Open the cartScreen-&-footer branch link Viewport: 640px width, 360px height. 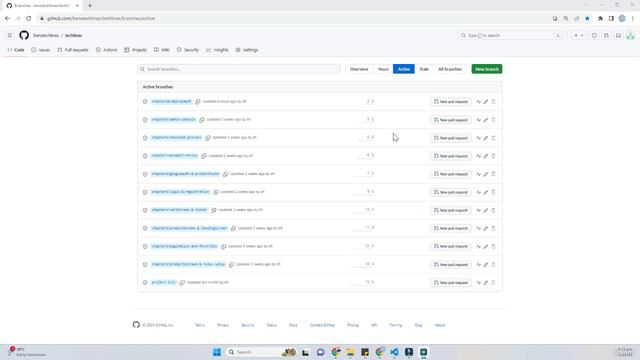(179, 210)
